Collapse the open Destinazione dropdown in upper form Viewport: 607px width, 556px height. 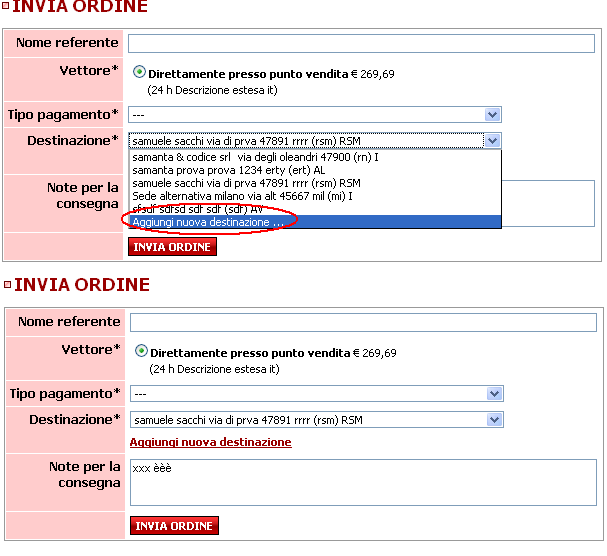pos(492,141)
